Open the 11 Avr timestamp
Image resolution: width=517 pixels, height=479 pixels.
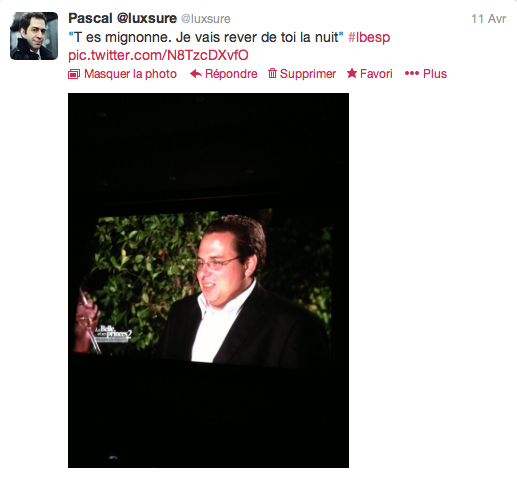point(488,19)
